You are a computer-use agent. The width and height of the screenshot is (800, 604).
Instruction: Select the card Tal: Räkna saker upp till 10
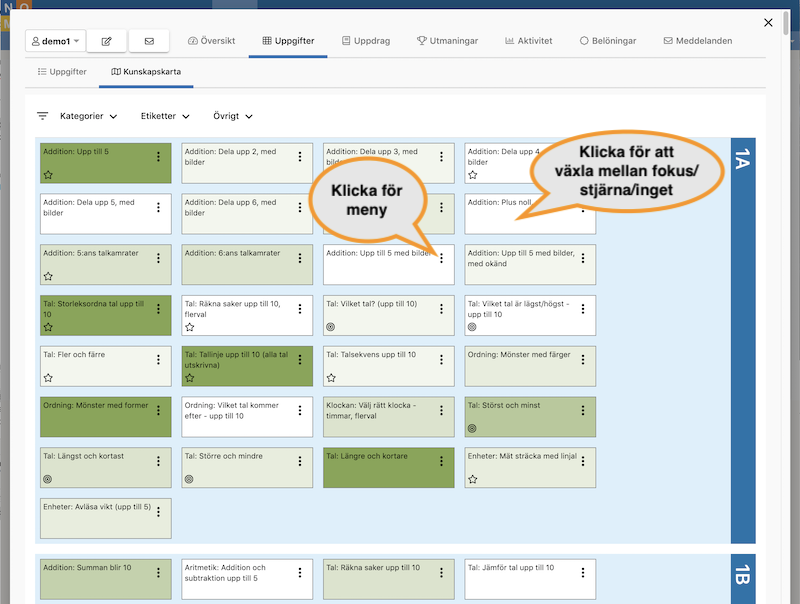tap(388, 580)
